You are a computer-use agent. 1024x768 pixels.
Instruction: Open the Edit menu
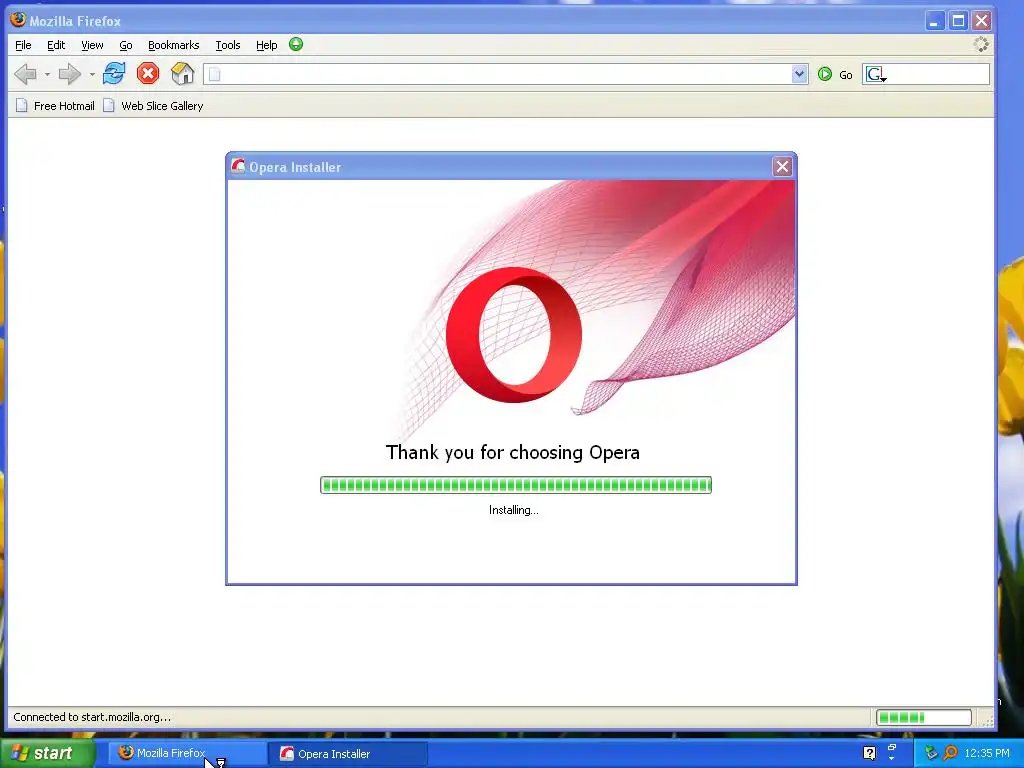[56, 45]
